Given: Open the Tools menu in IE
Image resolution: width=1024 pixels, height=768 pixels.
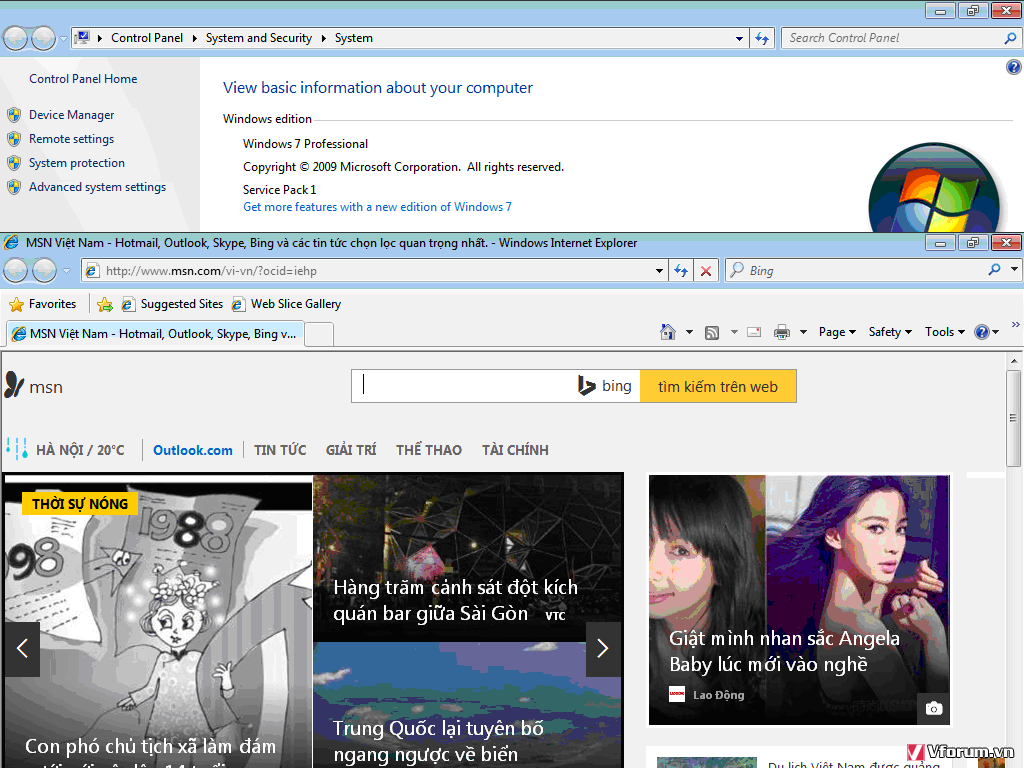Looking at the screenshot, I should click(944, 332).
